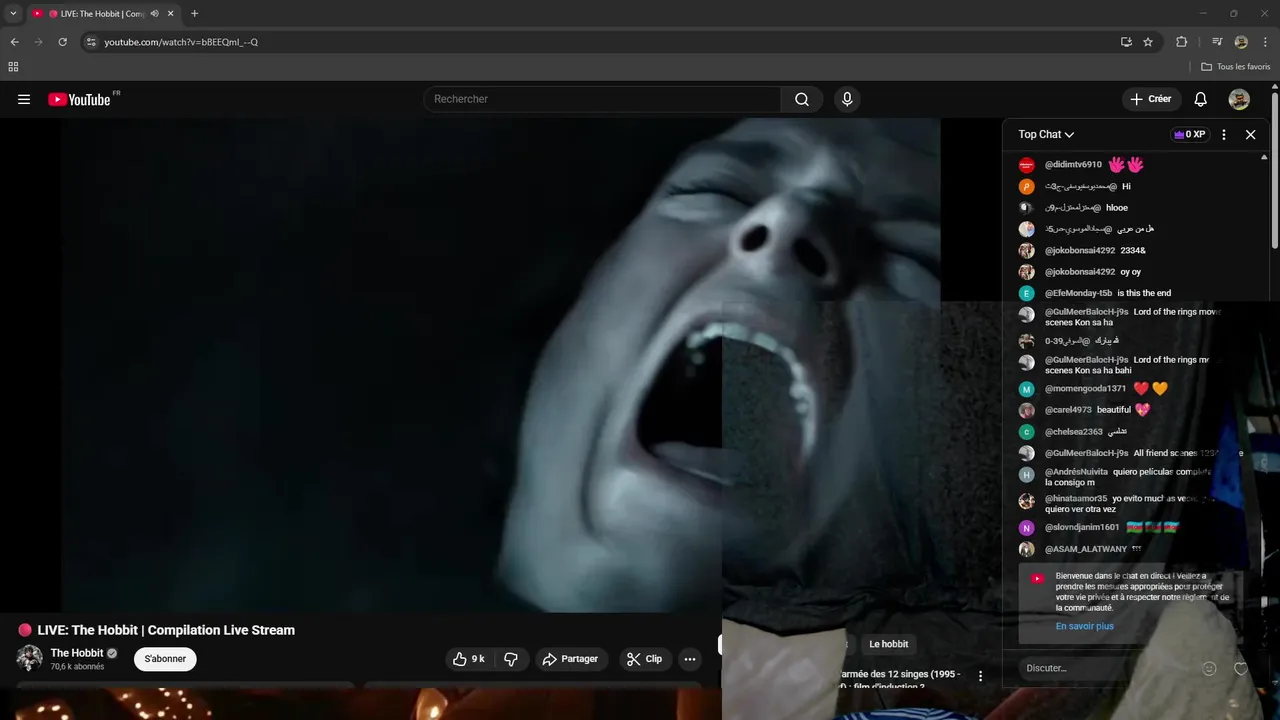Screen dimensions: 1280x720
Task: Open a new browser tab
Action: tap(194, 13)
